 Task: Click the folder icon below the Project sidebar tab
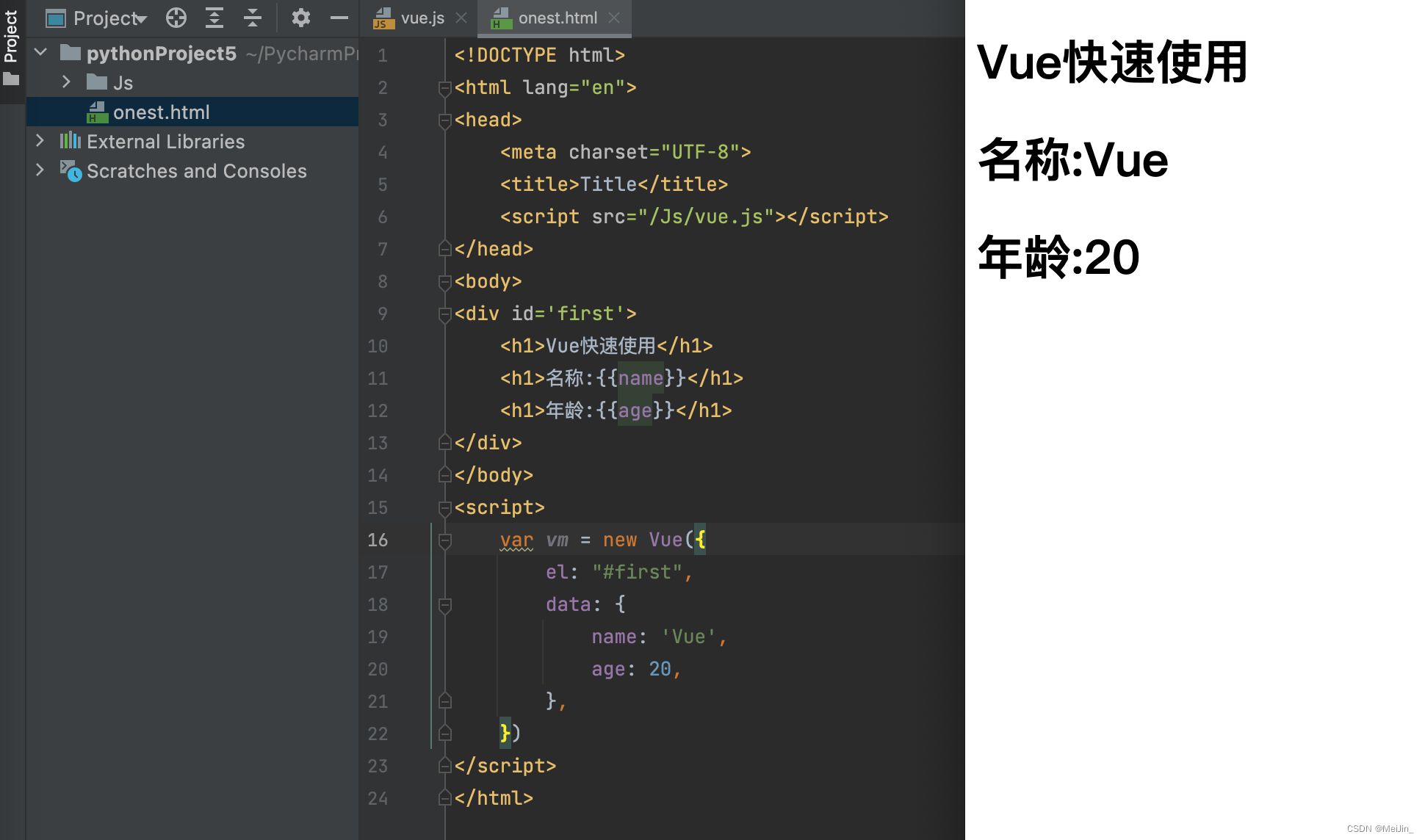click(11, 79)
